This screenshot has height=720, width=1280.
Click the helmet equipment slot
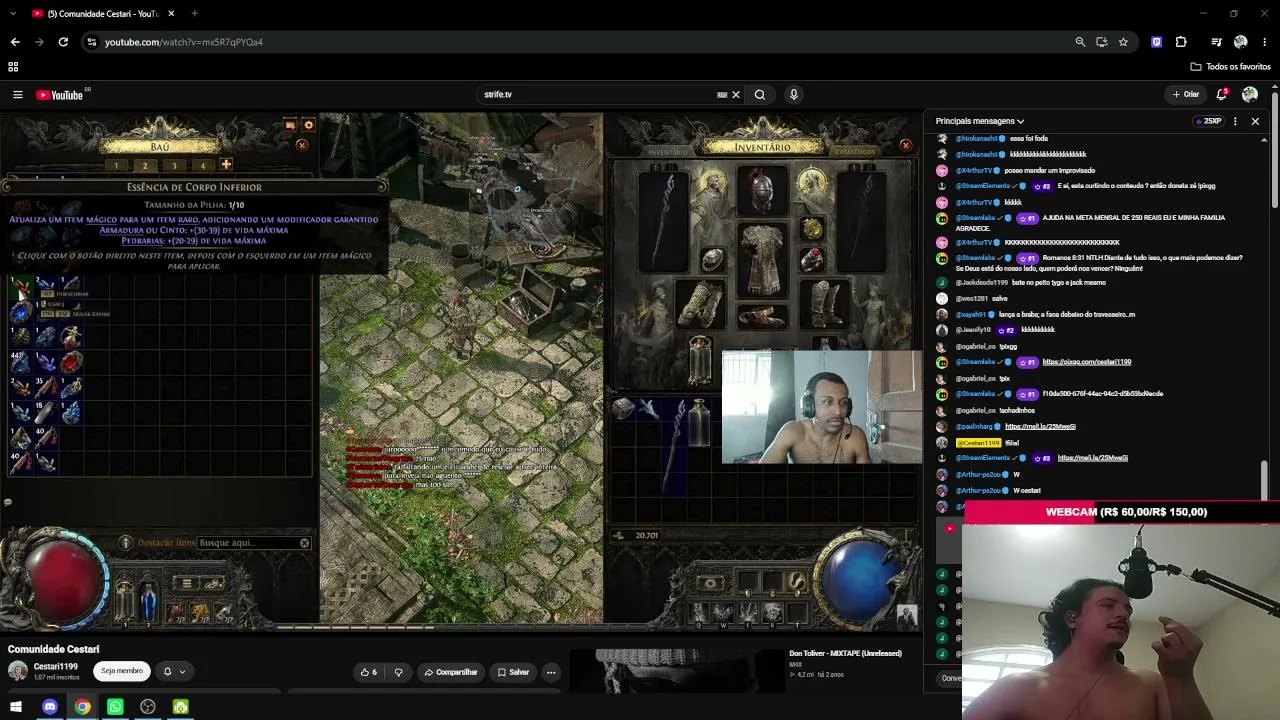click(x=762, y=191)
